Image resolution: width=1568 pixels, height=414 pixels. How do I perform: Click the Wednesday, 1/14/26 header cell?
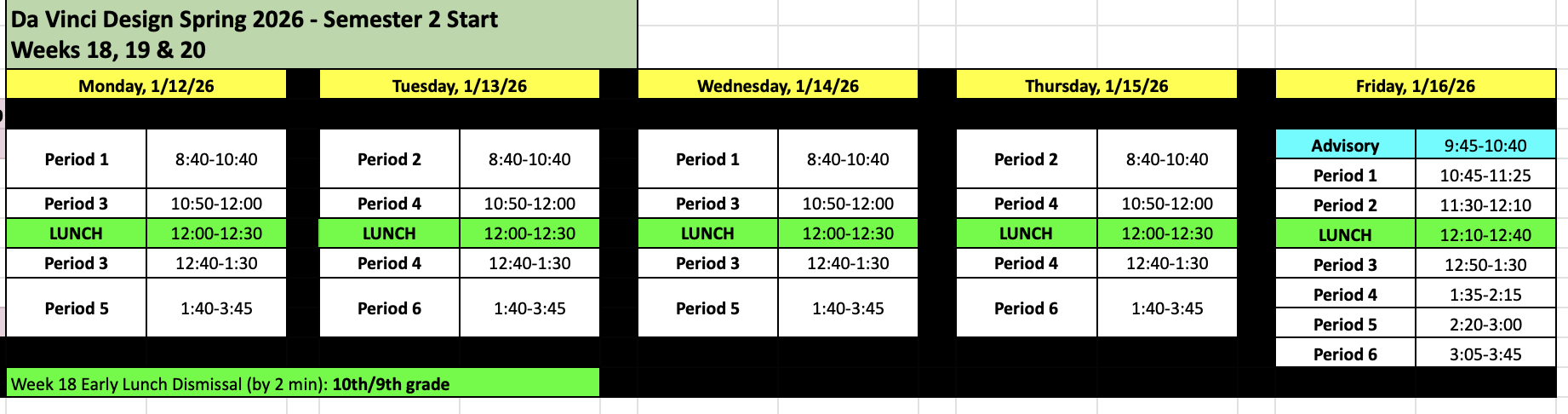777,85
